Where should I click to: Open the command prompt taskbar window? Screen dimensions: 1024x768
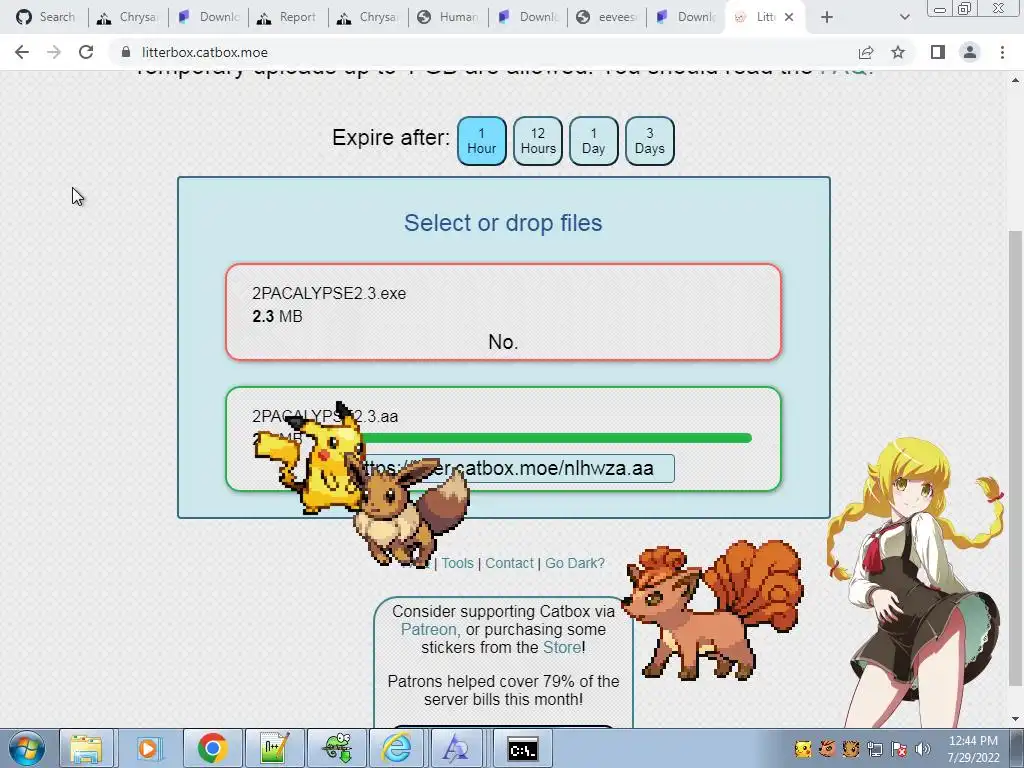522,748
